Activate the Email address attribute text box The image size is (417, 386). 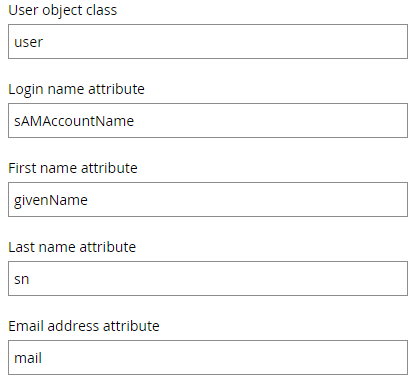pyautogui.click(x=208, y=358)
